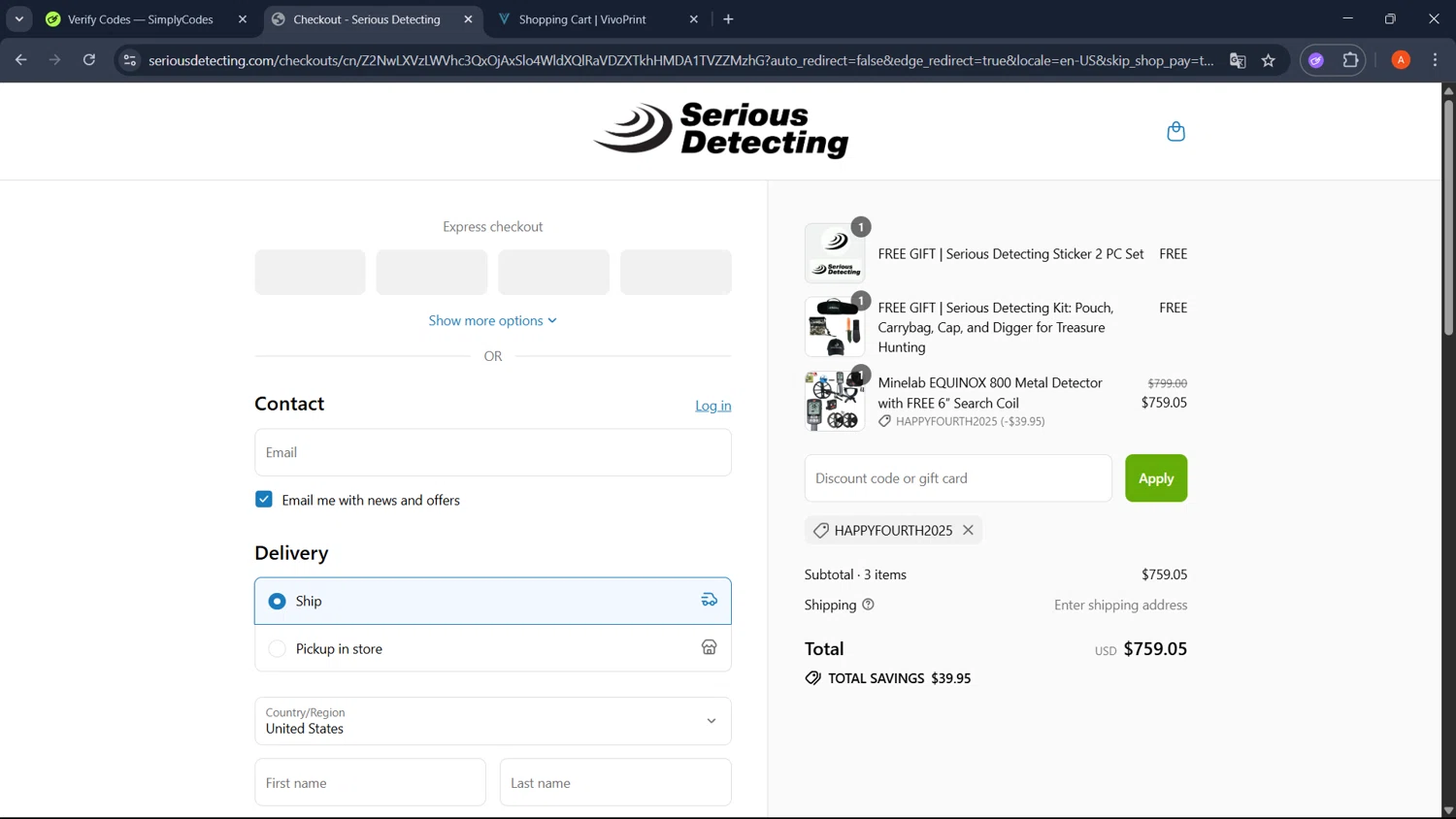Open the Country/Region dropdown
The height and width of the screenshot is (819, 1456).
[x=492, y=721]
